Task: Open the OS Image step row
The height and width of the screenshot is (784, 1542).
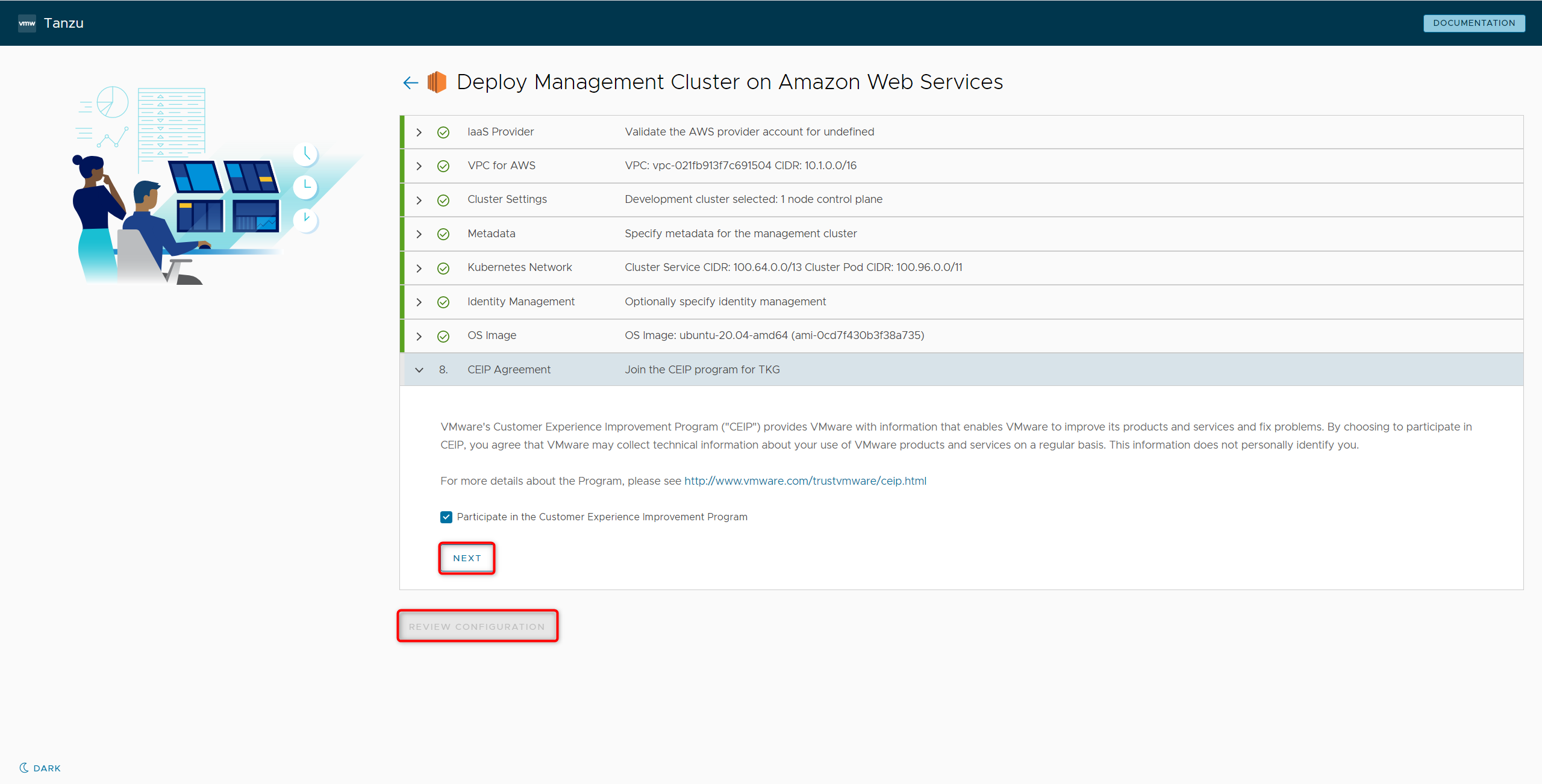Action: (492, 335)
